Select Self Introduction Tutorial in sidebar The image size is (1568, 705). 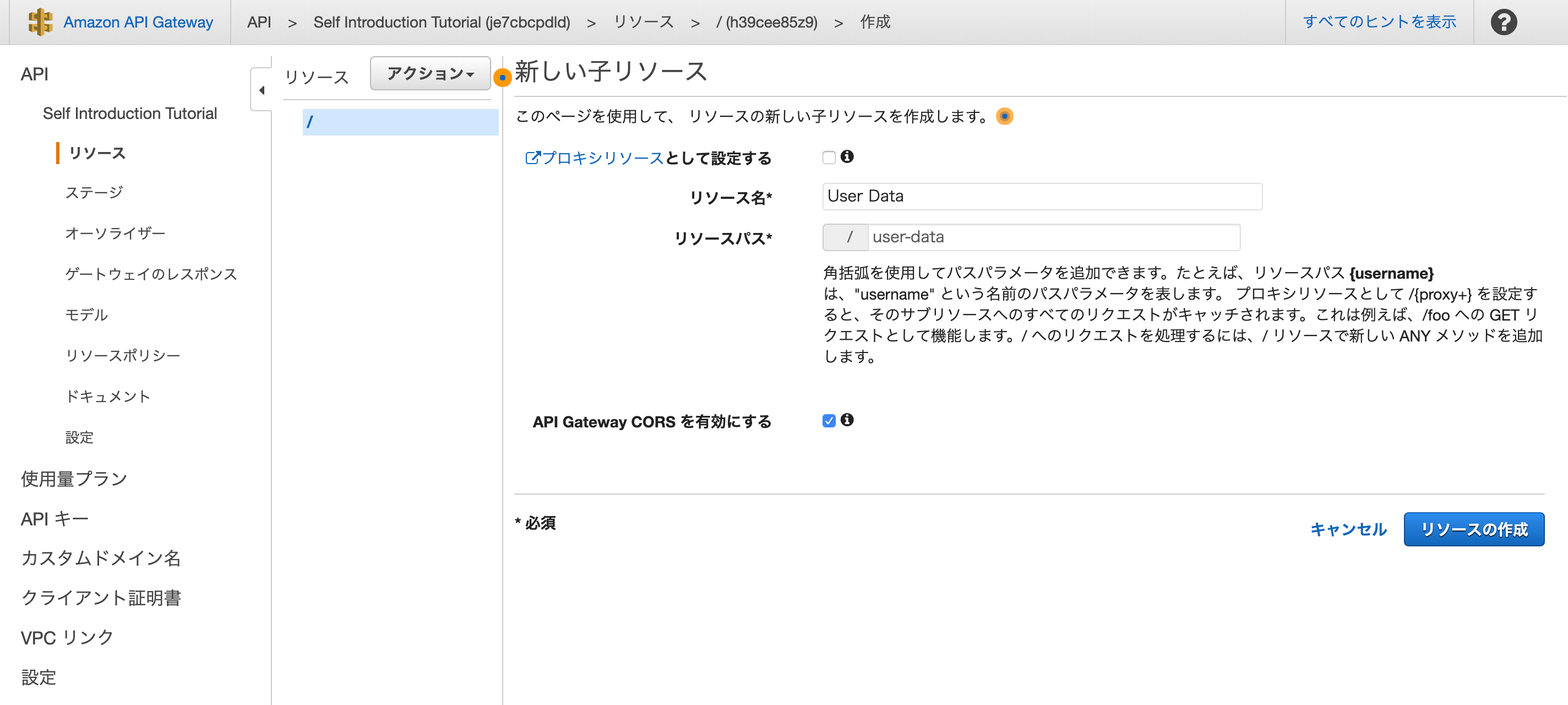point(129,114)
